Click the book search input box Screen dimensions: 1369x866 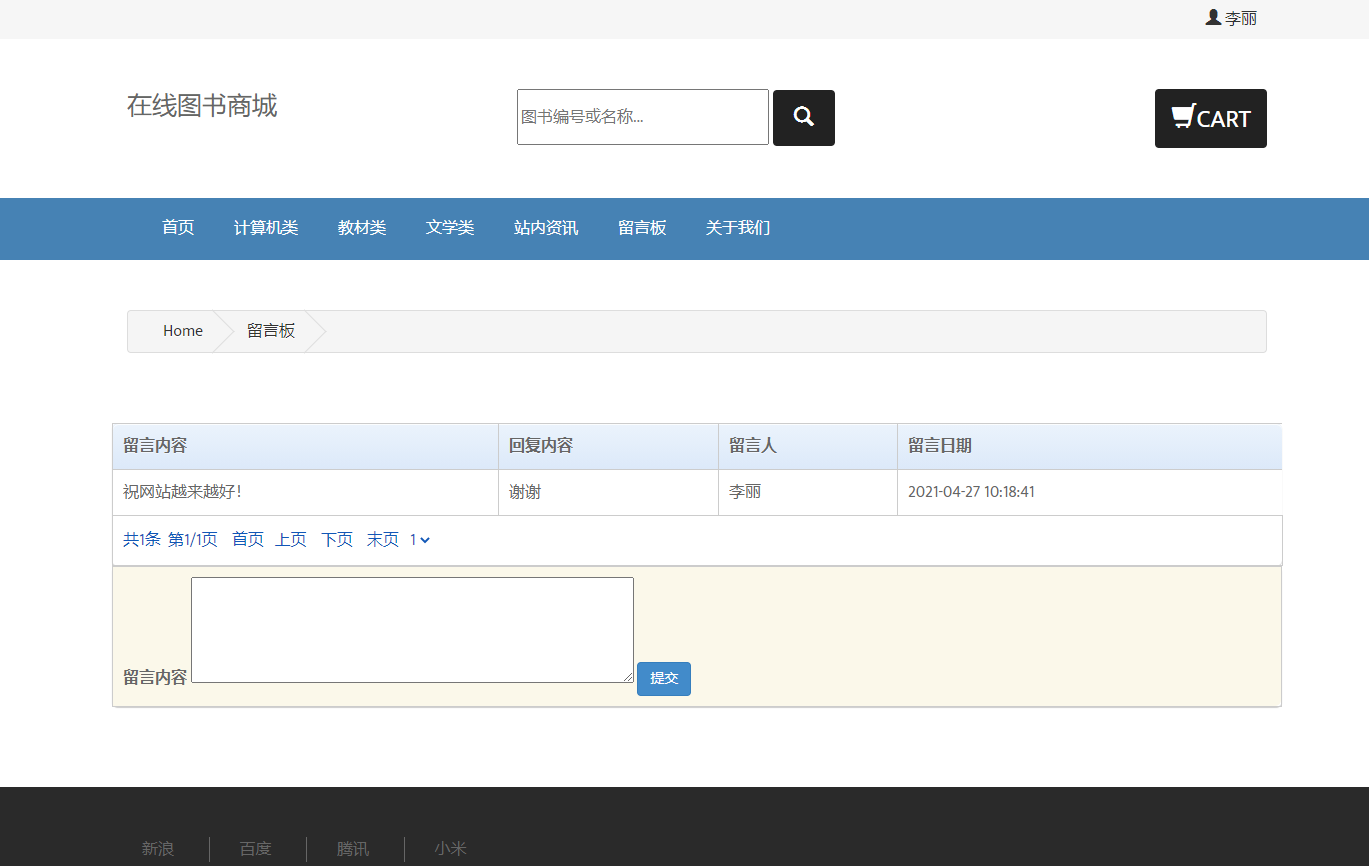point(642,117)
